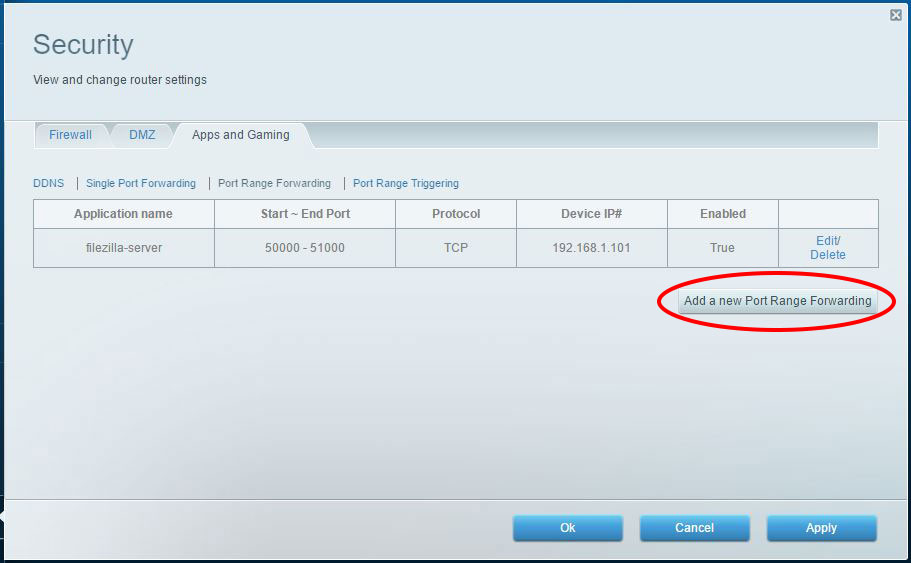
Task: Switch to the Firewall tab
Action: pos(70,135)
